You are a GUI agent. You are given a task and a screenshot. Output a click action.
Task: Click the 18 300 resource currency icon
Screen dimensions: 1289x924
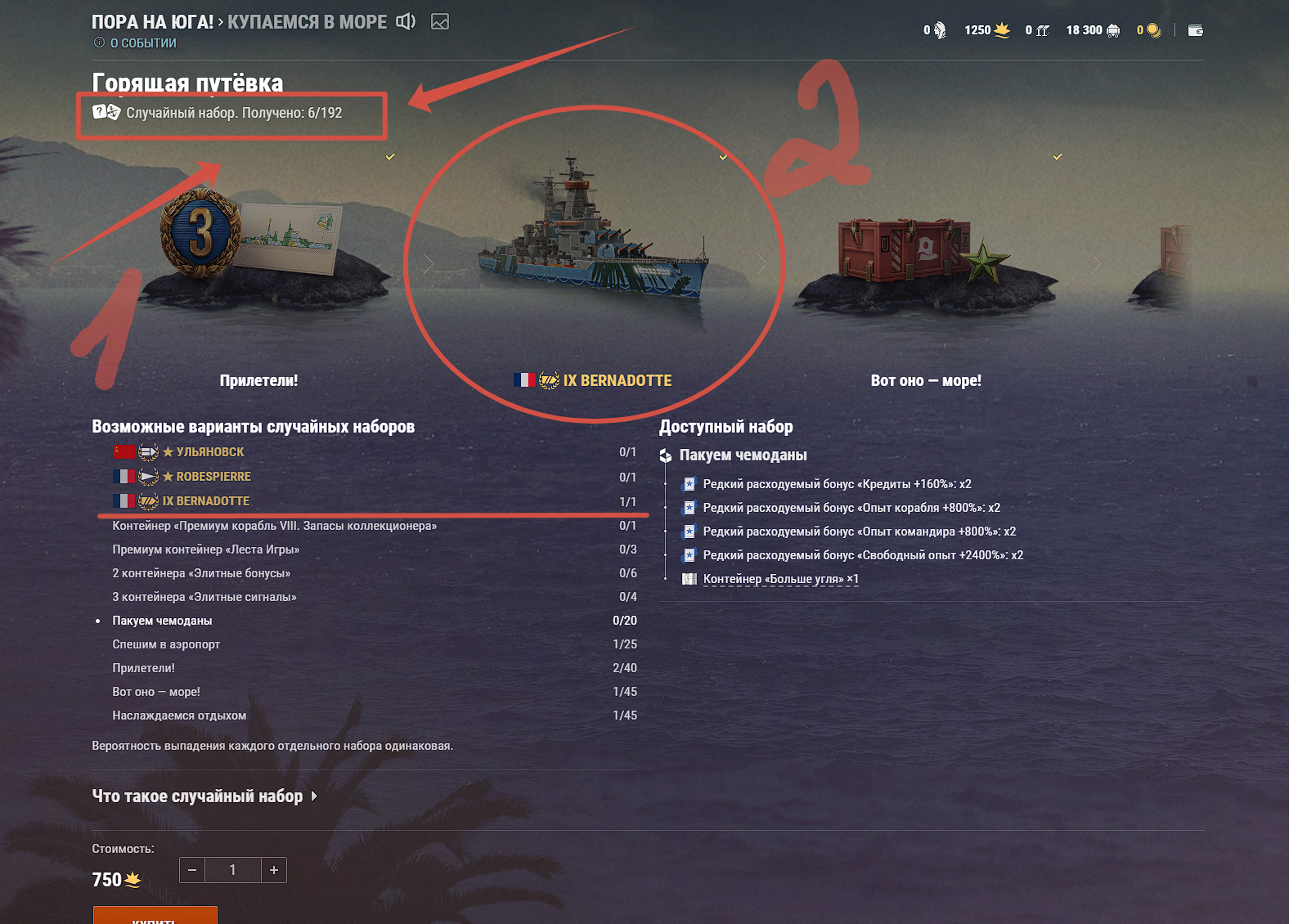click(x=1113, y=30)
